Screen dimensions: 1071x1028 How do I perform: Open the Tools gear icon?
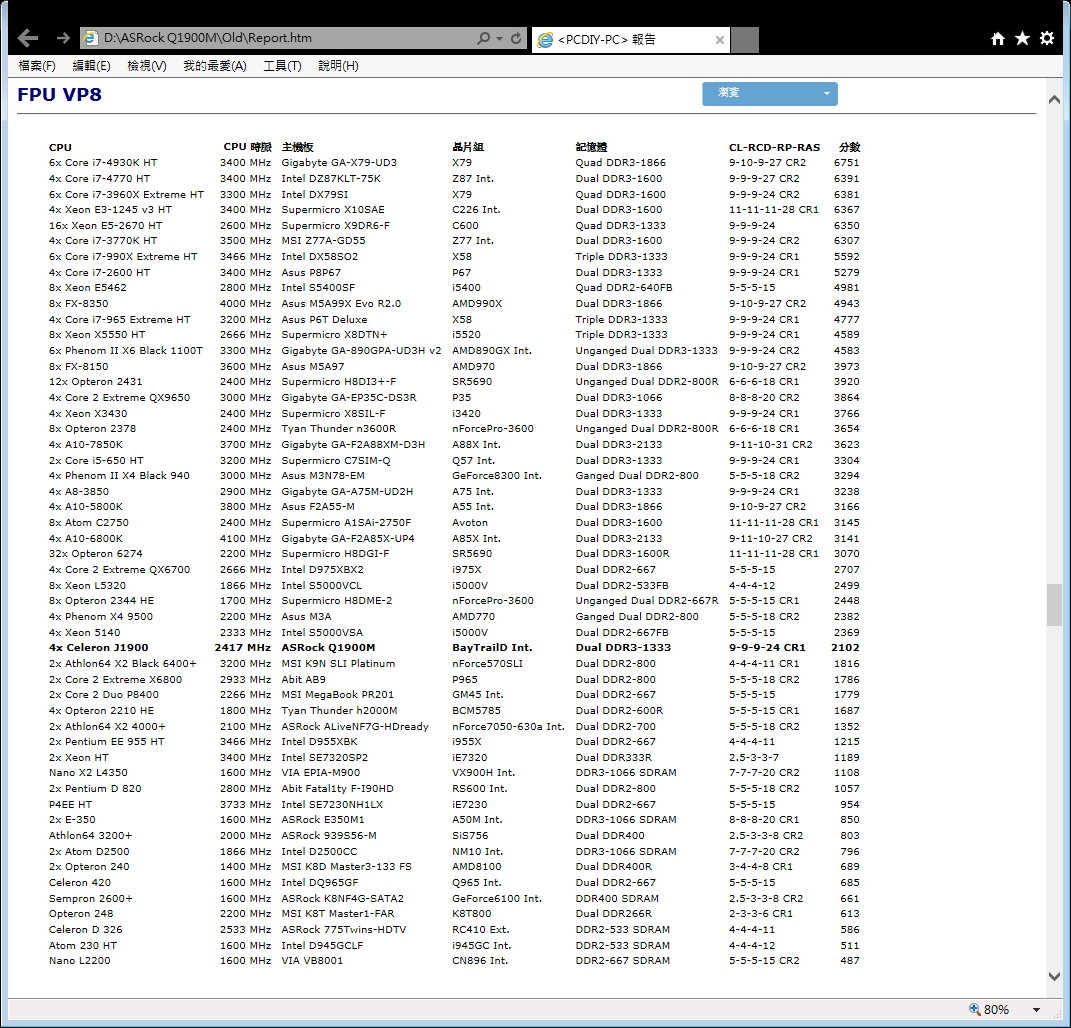[x=1046, y=38]
